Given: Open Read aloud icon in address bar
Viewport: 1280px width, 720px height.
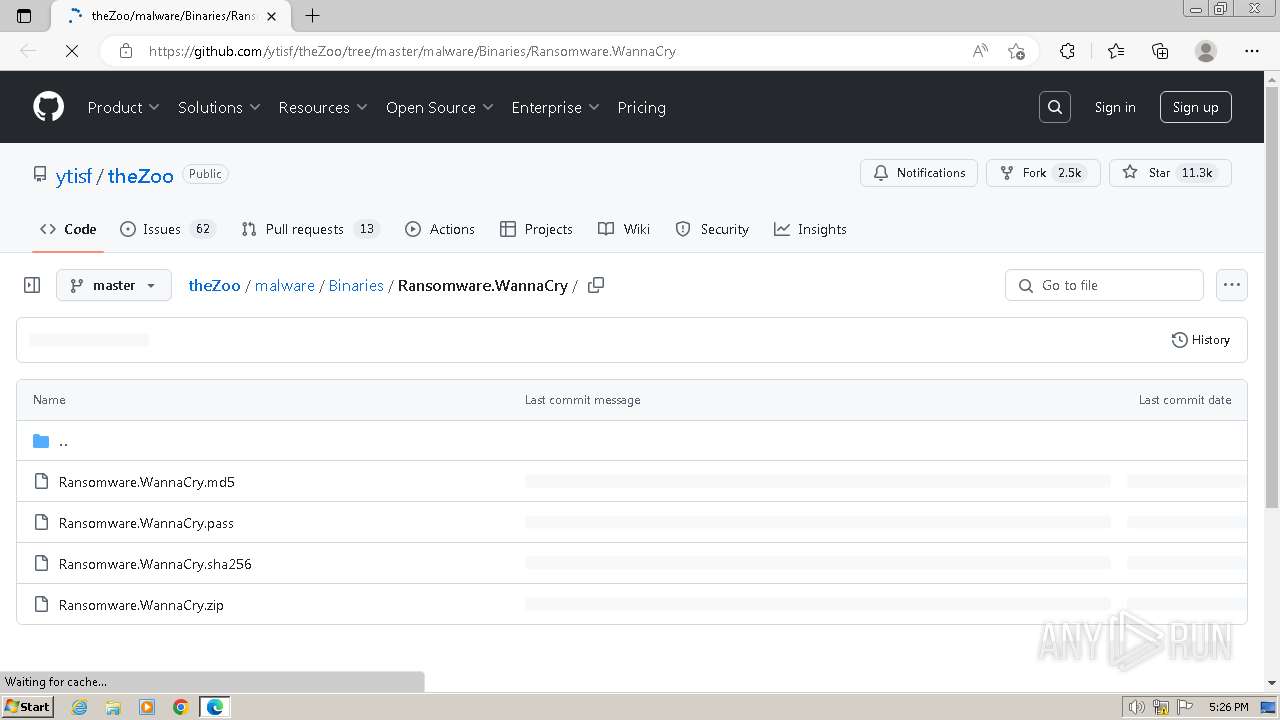Looking at the screenshot, I should click(x=980, y=51).
